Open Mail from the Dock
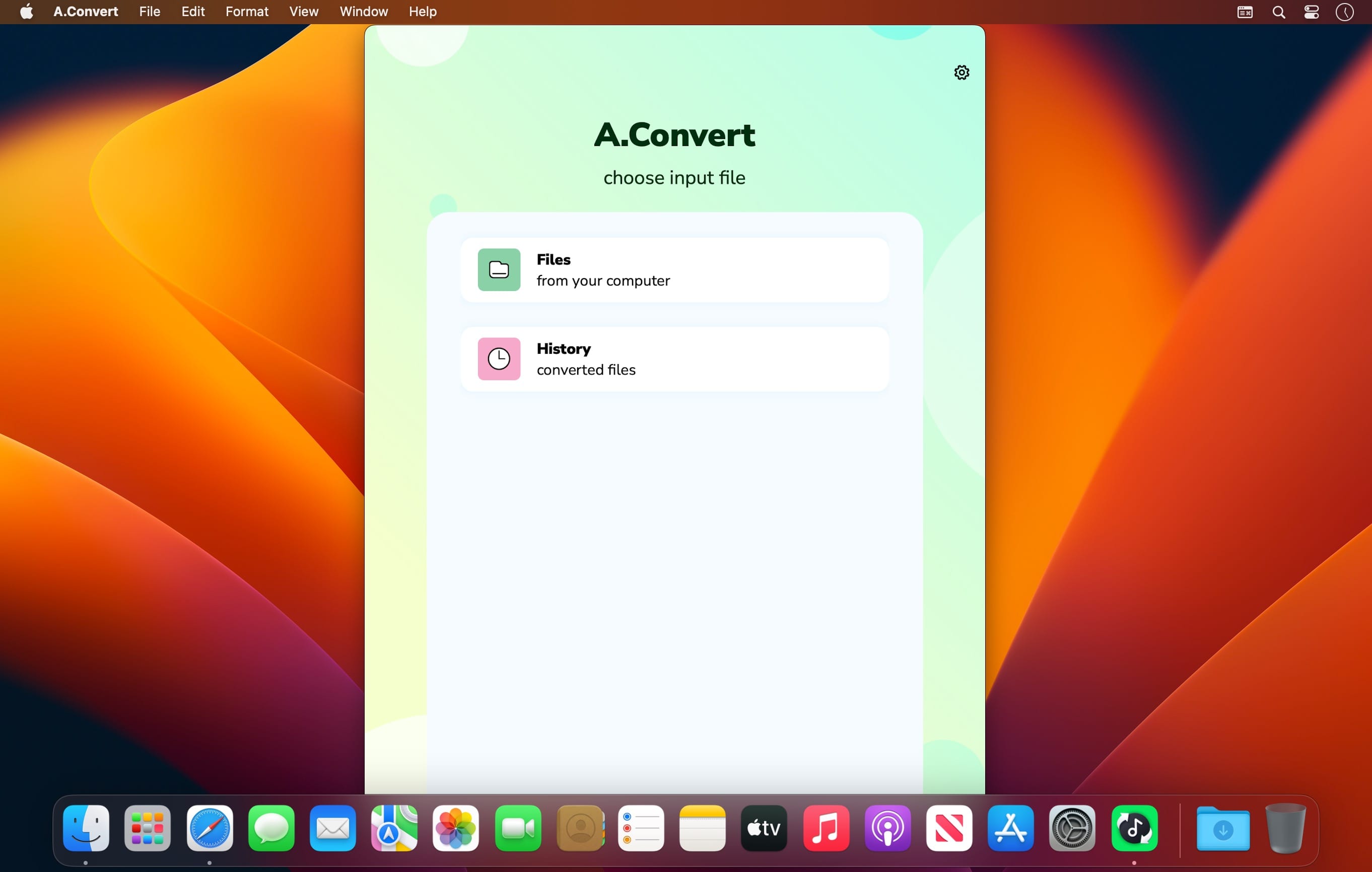This screenshot has height=872, width=1372. [333, 828]
